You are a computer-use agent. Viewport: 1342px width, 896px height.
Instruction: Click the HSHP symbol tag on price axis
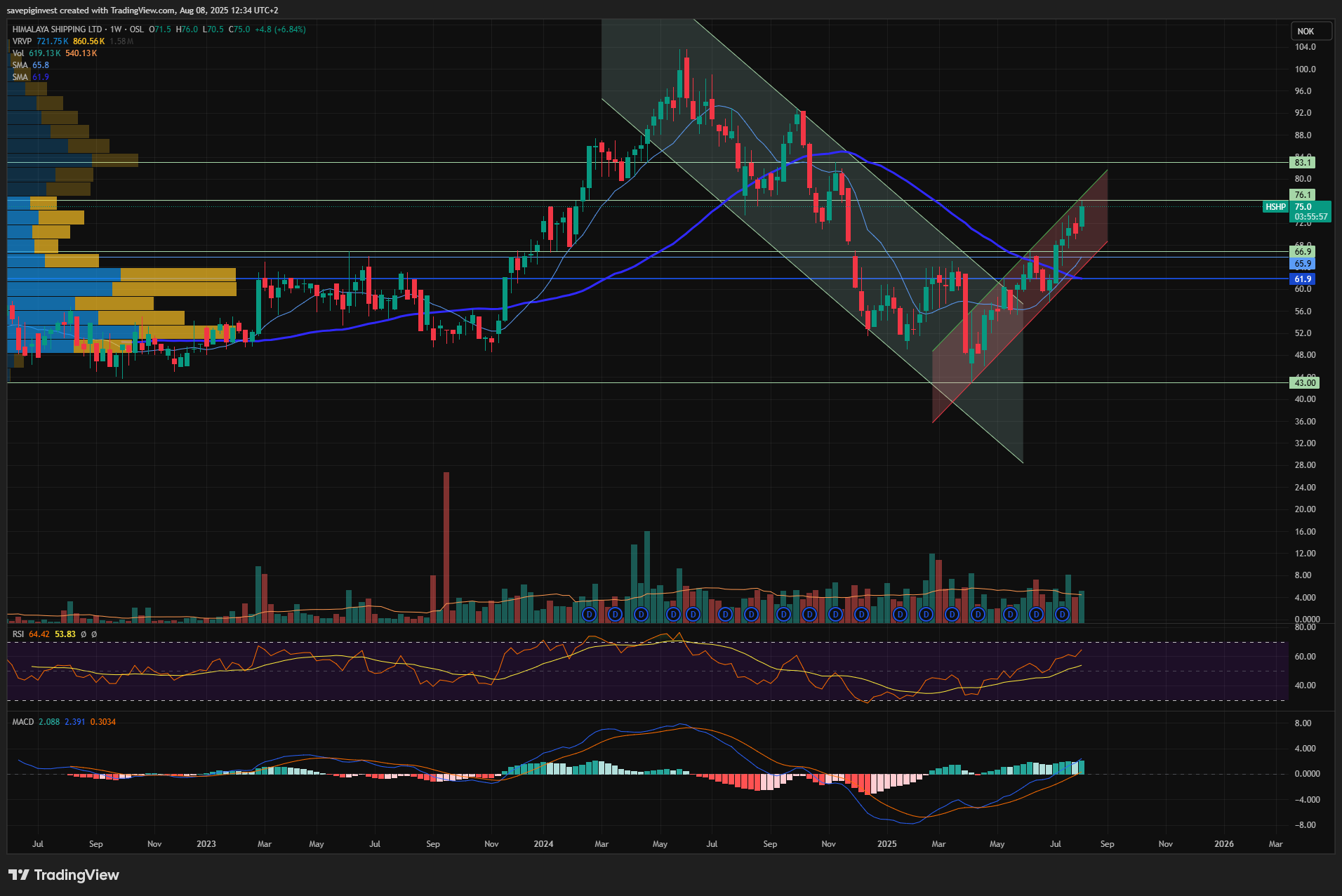(1275, 207)
